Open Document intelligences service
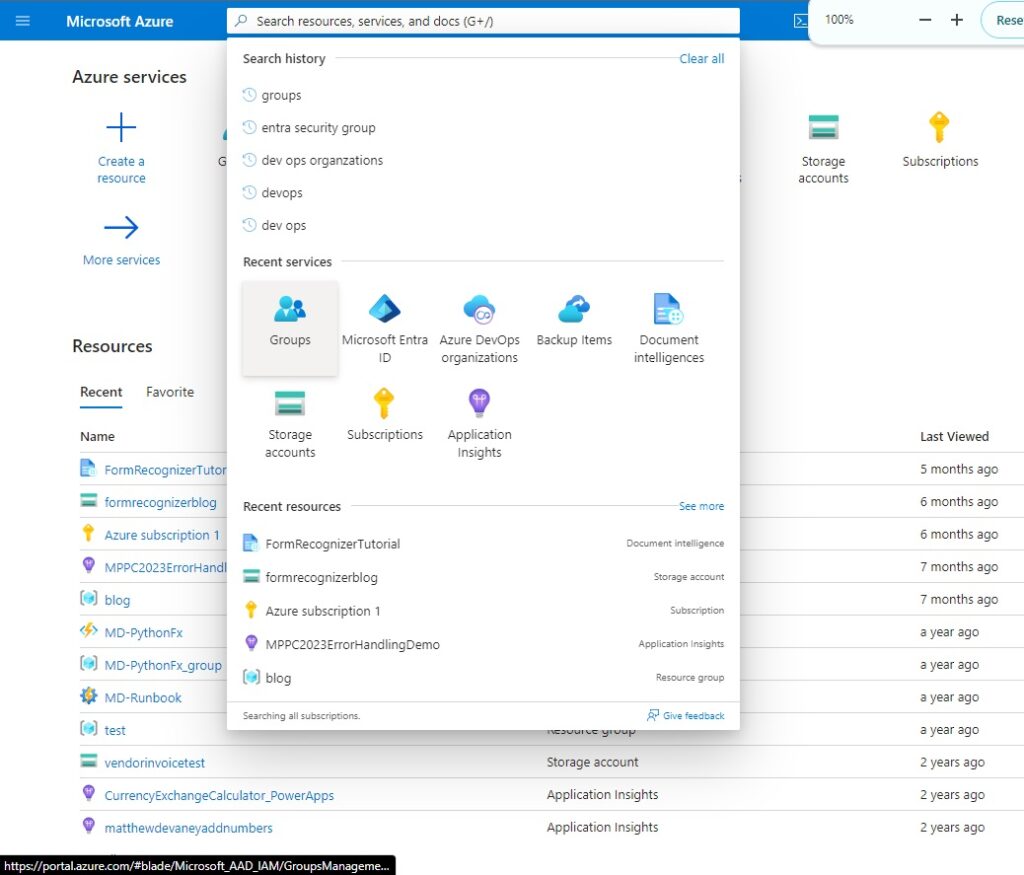Viewport: 1024px width, 875px height. point(669,328)
